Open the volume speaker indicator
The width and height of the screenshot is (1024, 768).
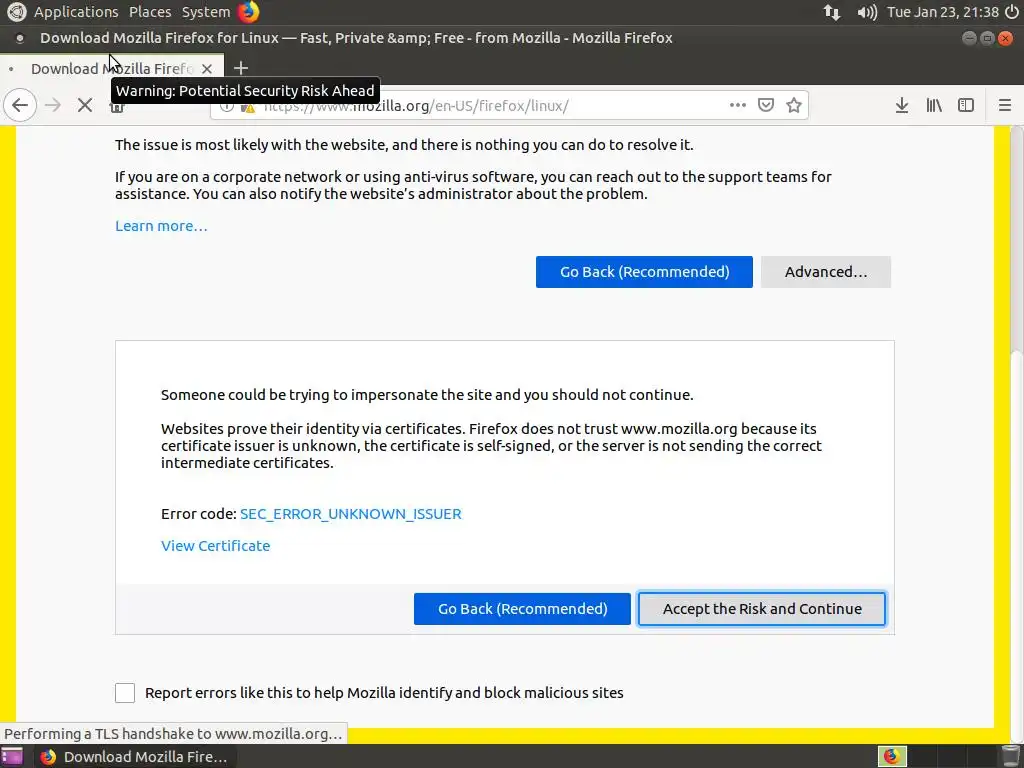(867, 12)
